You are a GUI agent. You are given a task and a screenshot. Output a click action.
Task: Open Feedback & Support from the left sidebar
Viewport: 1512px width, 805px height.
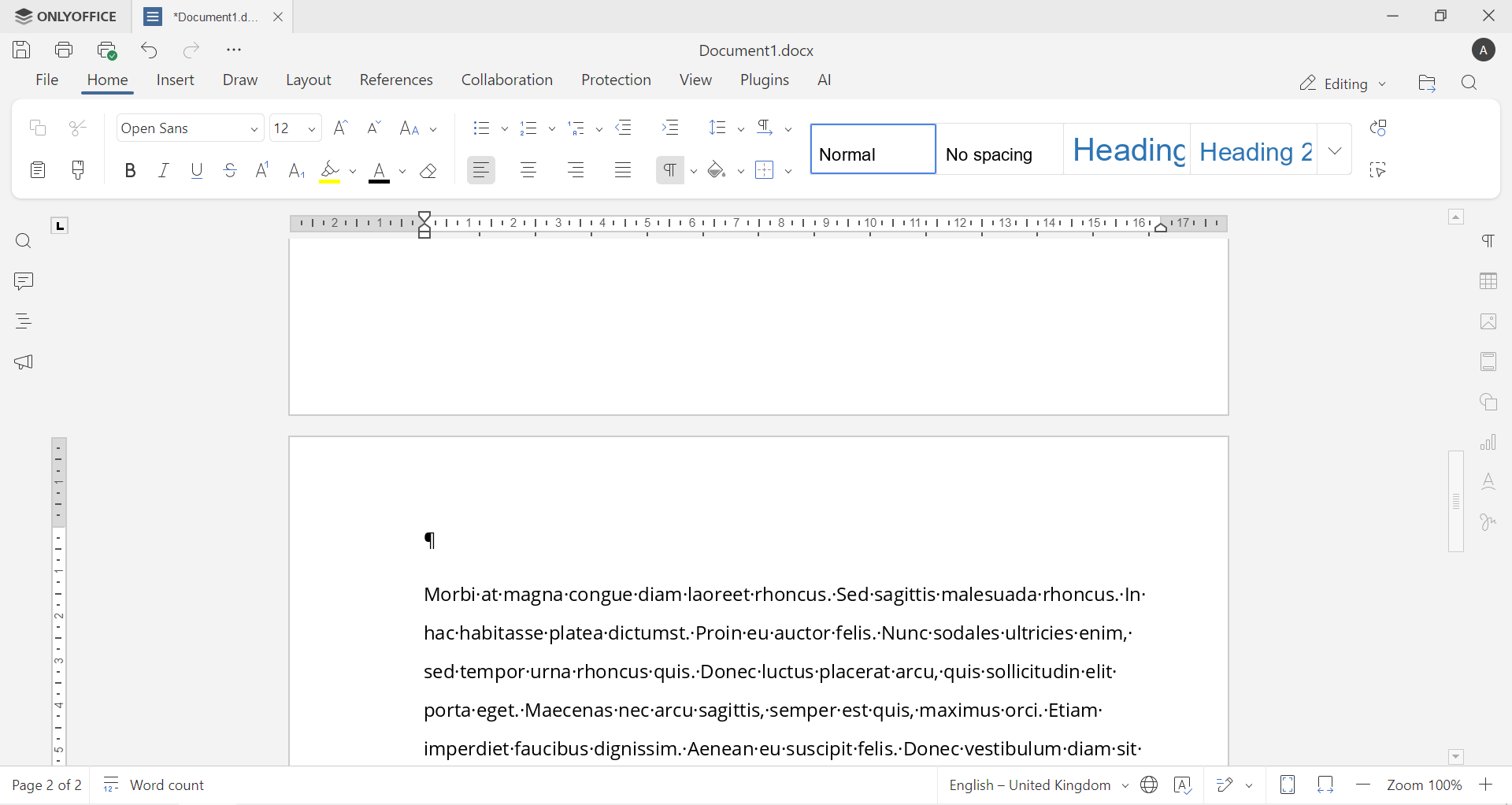point(24,362)
